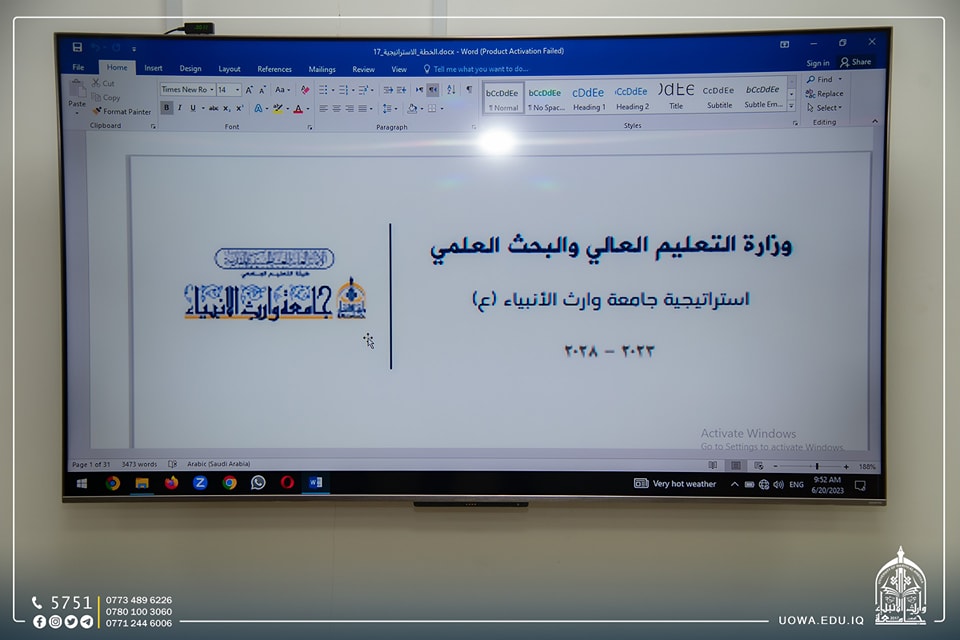
Task: Click the Tell me what you want field
Action: 474,69
